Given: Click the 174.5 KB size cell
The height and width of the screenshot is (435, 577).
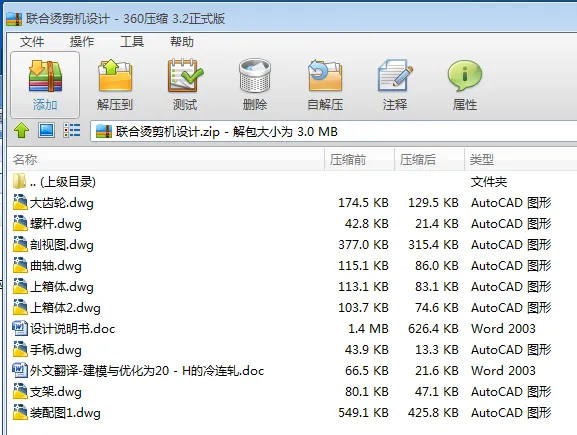Looking at the screenshot, I should [x=363, y=203].
